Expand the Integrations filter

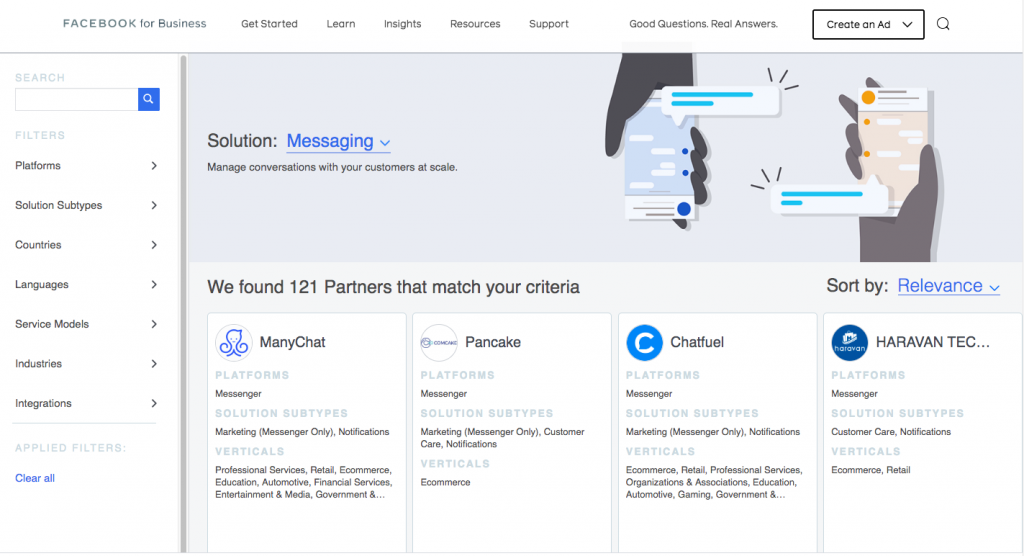[86, 404]
